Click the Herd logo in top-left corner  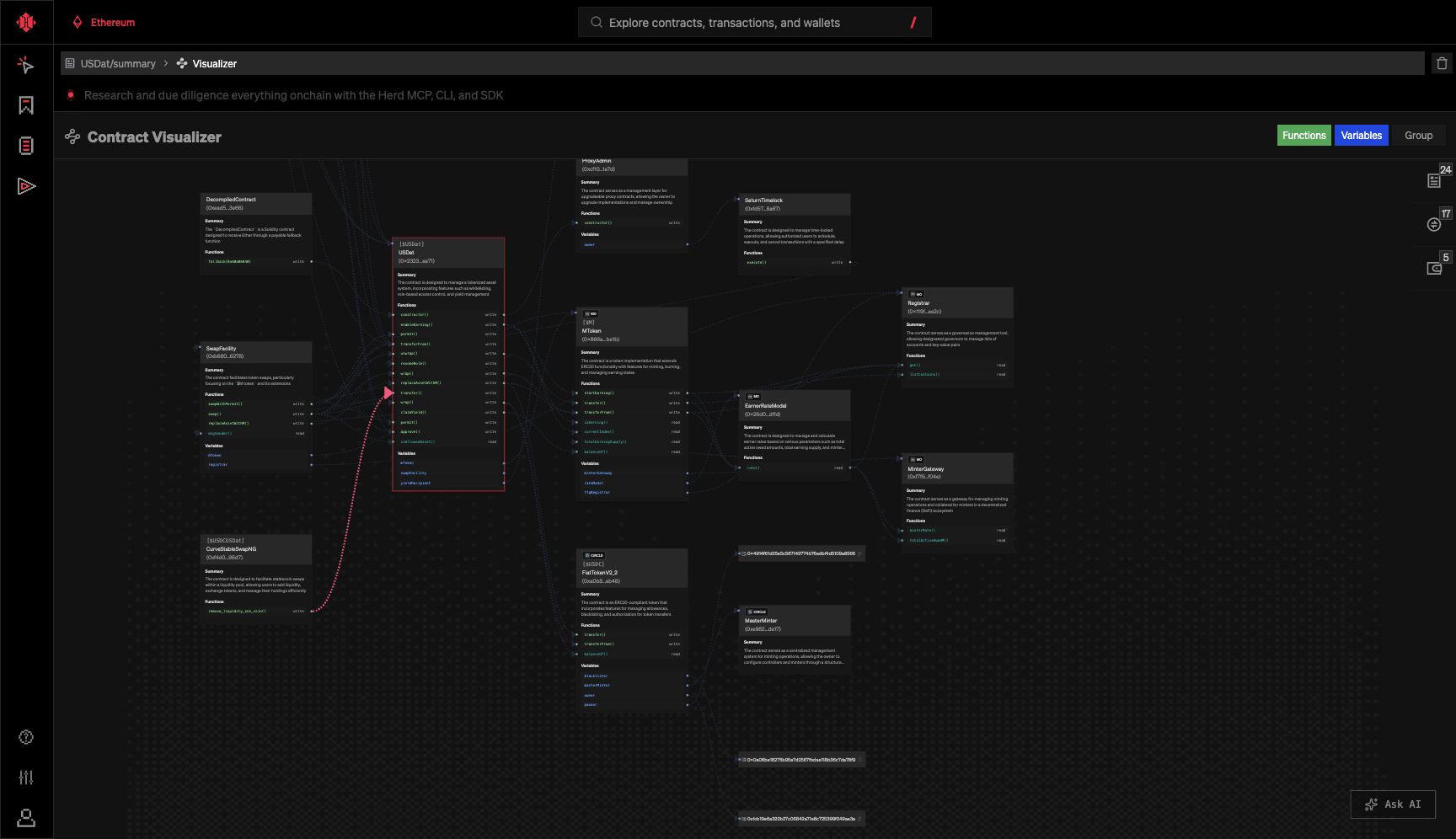coord(26,22)
